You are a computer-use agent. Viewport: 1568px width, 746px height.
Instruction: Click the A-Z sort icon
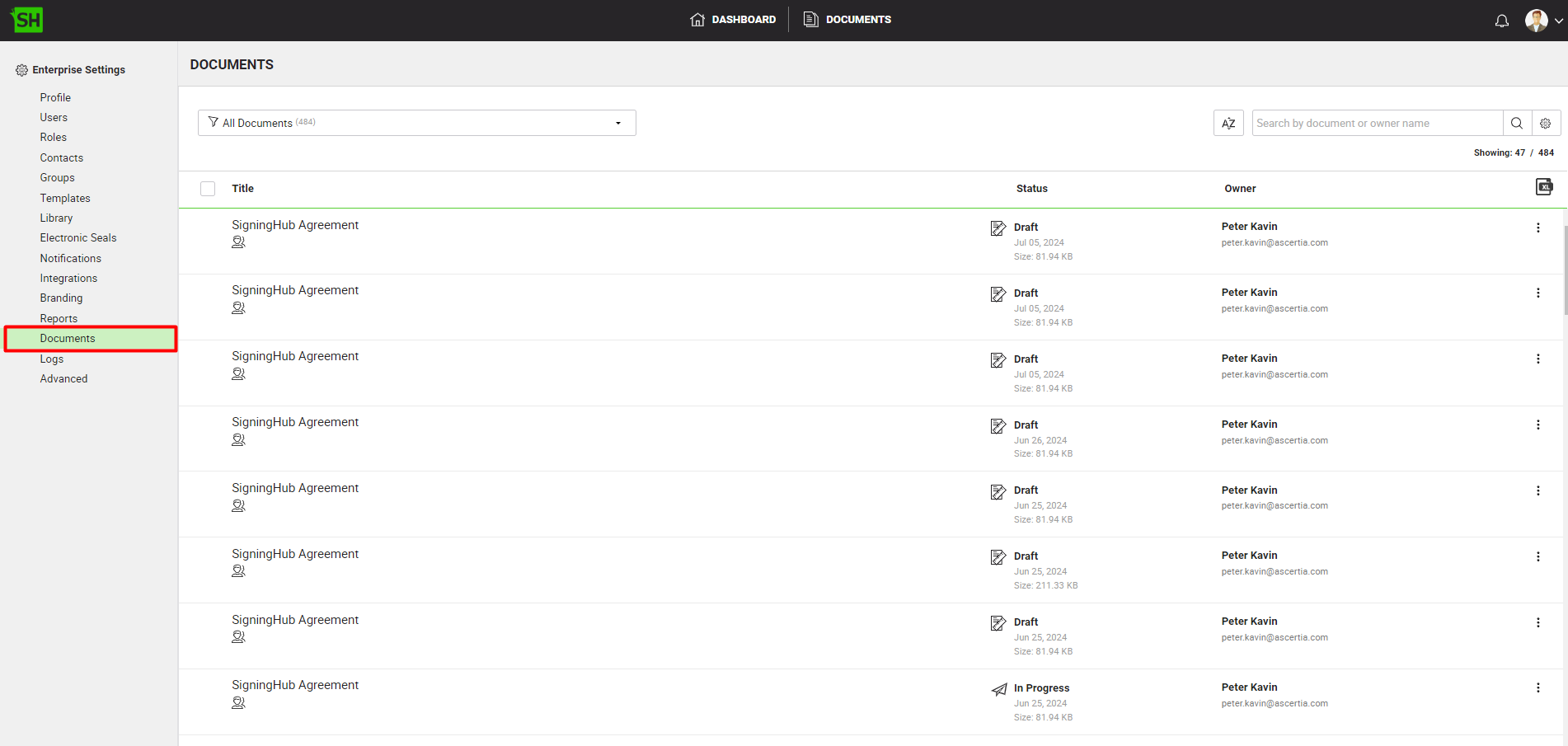(x=1228, y=124)
